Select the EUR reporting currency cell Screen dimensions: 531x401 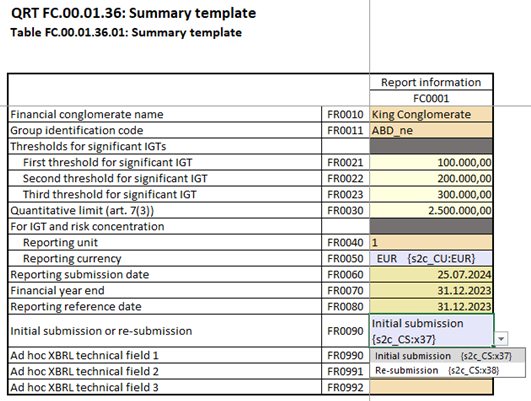[x=431, y=258]
